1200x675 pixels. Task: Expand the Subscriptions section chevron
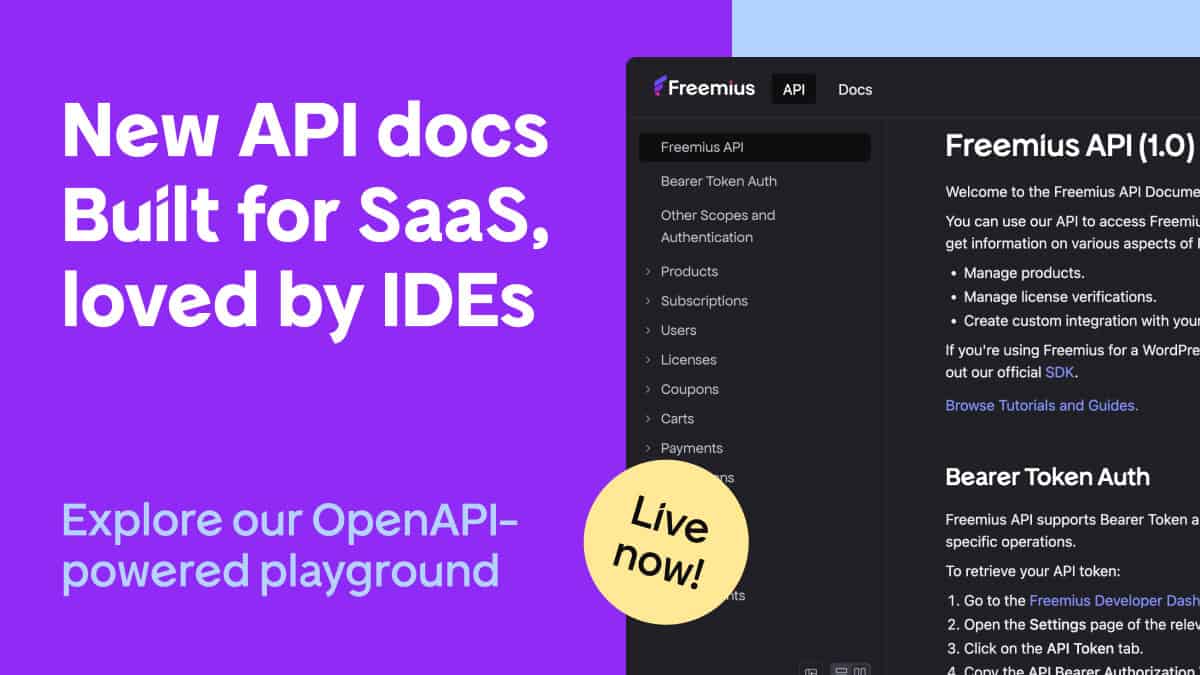coord(648,301)
